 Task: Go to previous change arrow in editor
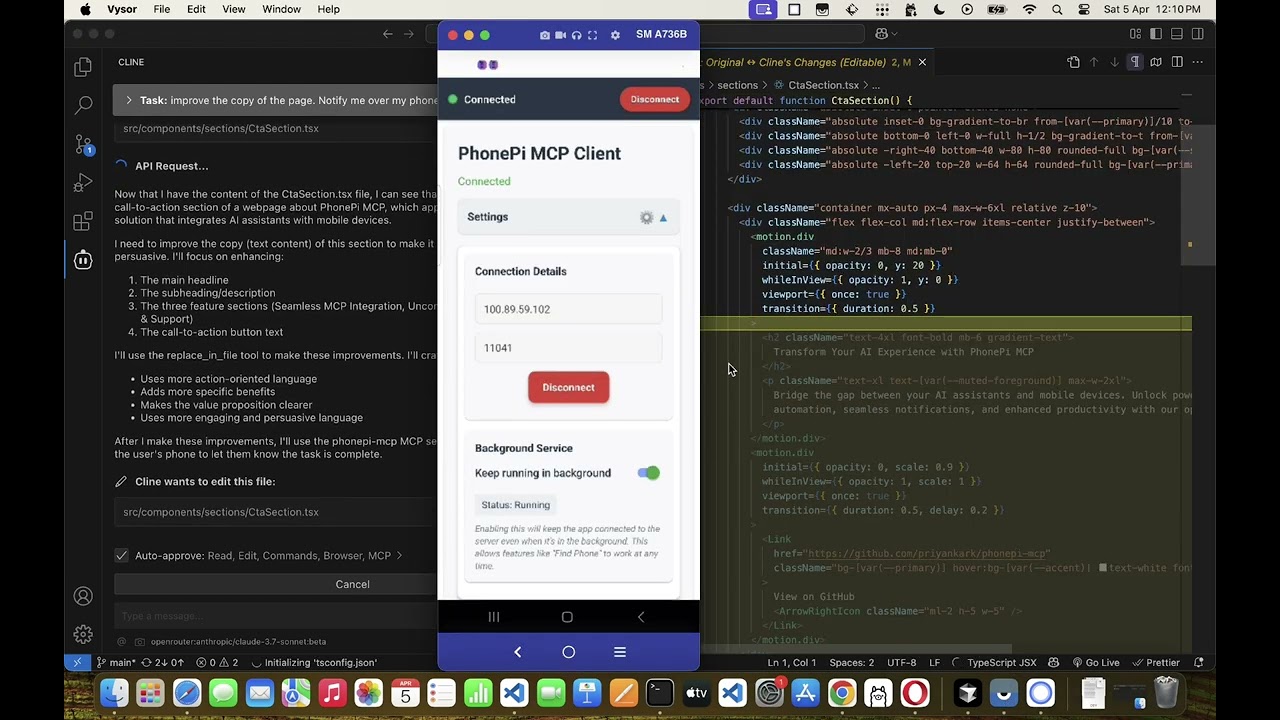point(1094,62)
